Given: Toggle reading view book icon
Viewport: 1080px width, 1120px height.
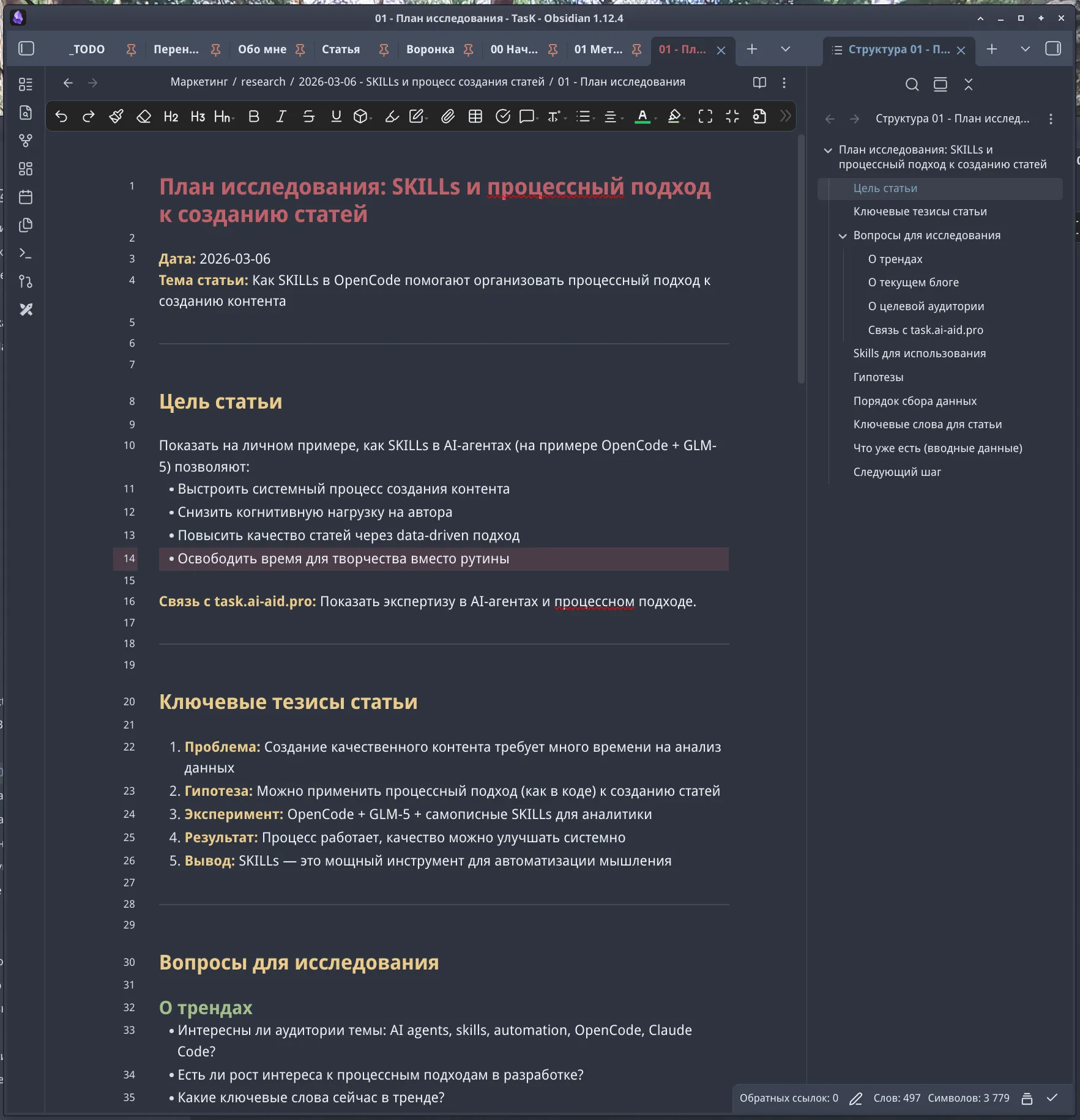Looking at the screenshot, I should pyautogui.click(x=759, y=83).
